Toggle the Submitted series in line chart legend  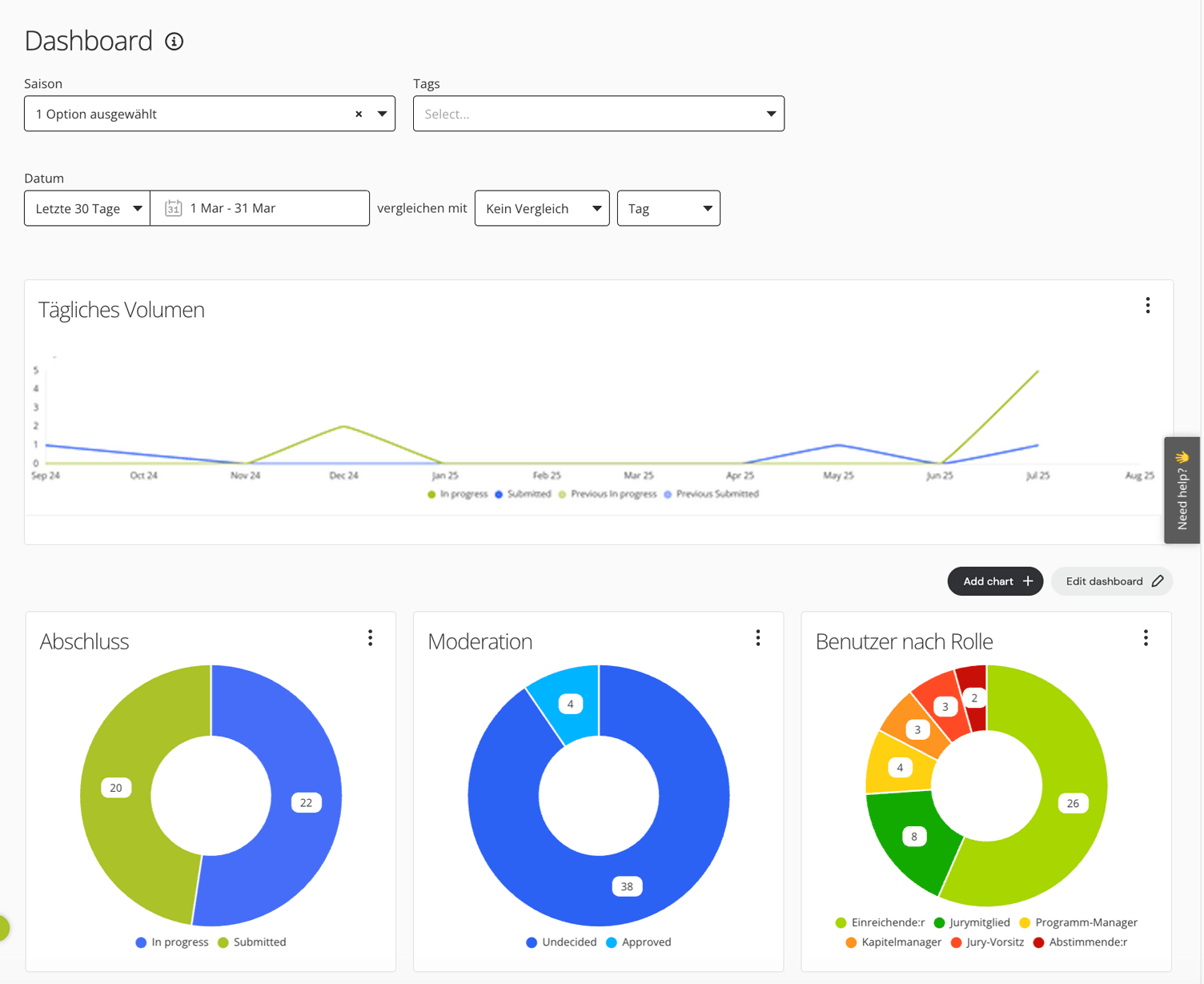pos(523,494)
